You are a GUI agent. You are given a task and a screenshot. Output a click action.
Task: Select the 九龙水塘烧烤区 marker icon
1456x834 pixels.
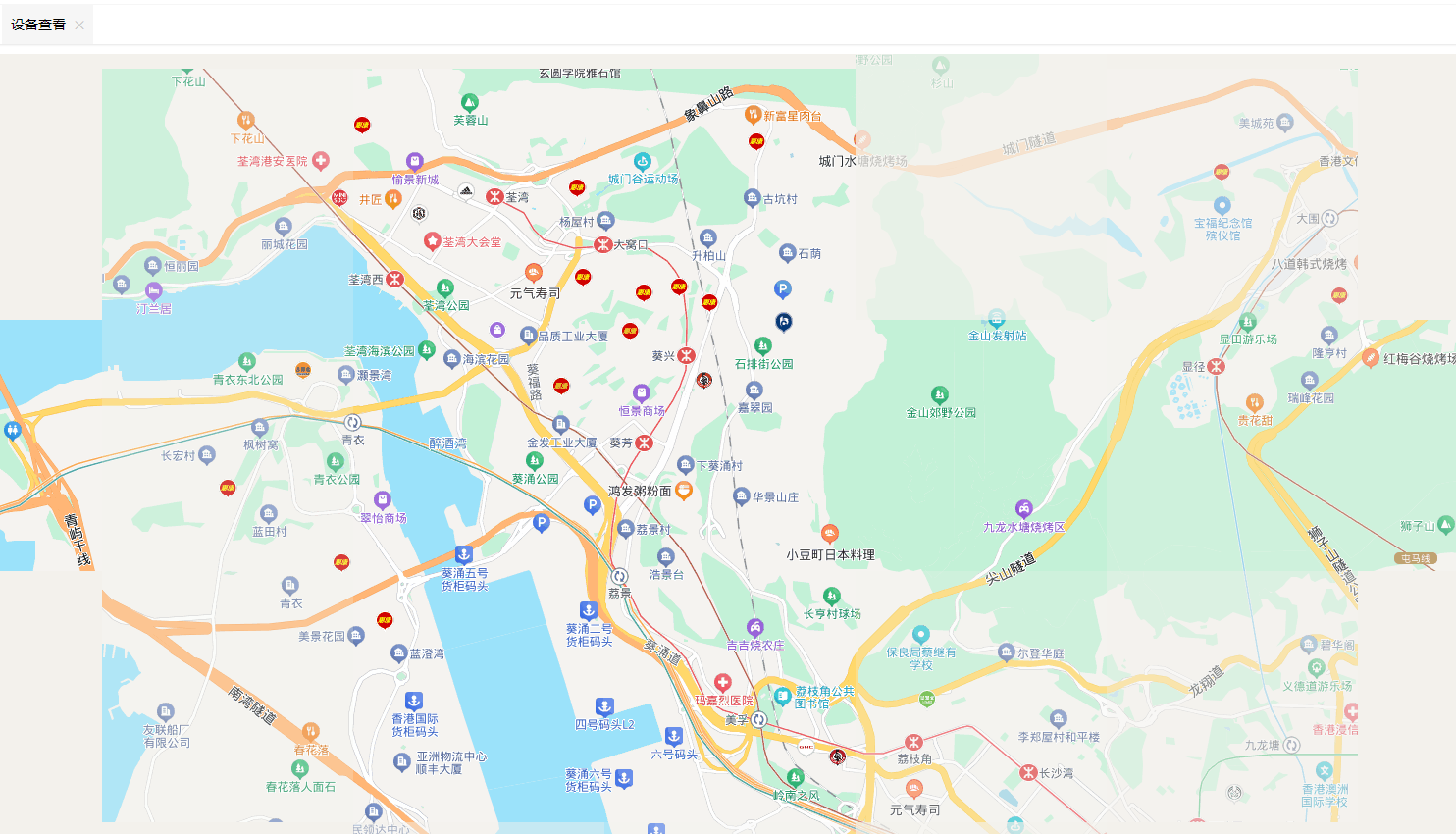tap(1023, 509)
